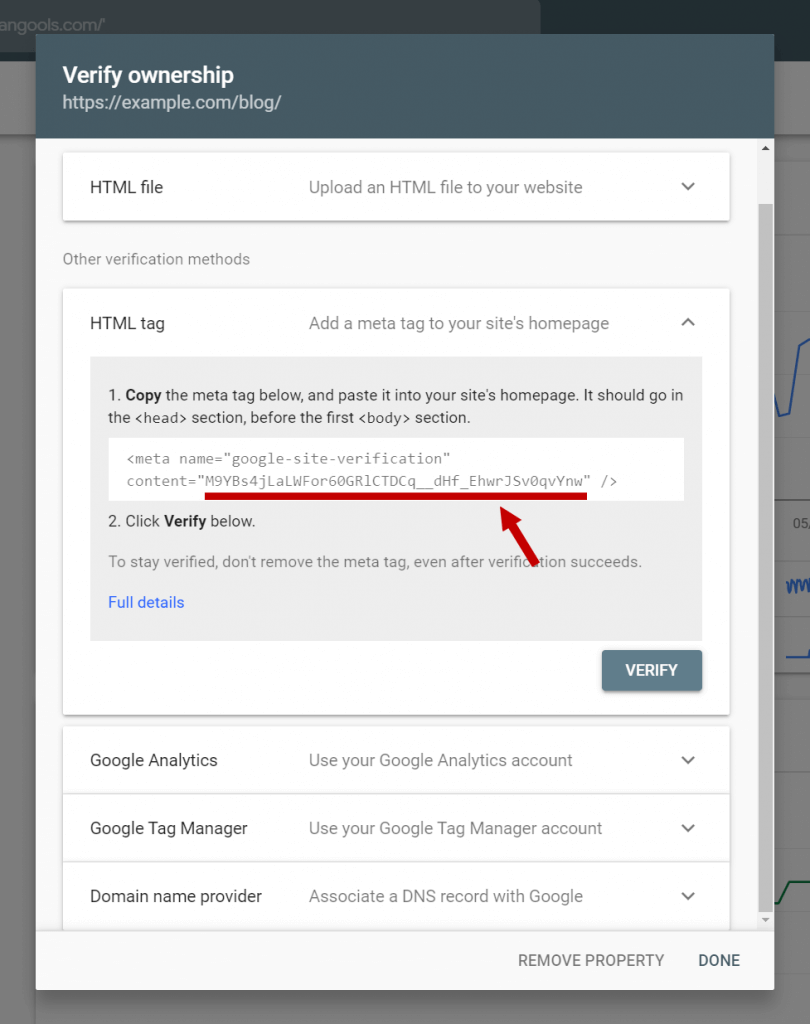Viewport: 810px width, 1024px height.
Task: Click the Verify ownership dialog title
Action: pos(148,75)
